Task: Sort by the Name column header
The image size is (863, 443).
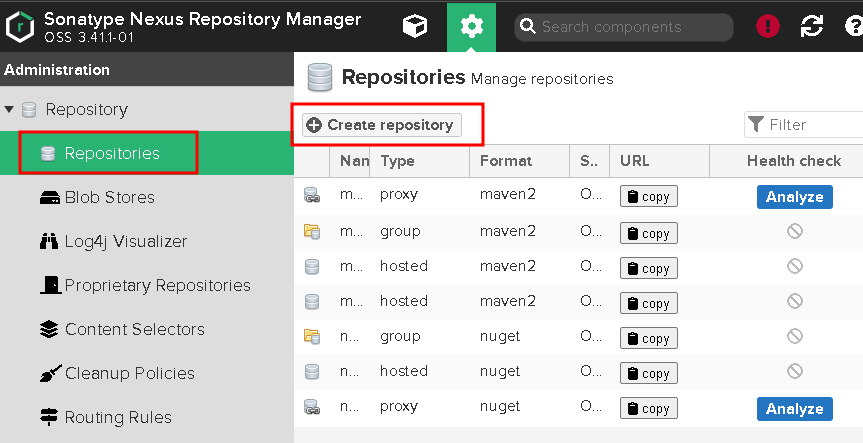Action: click(x=349, y=161)
